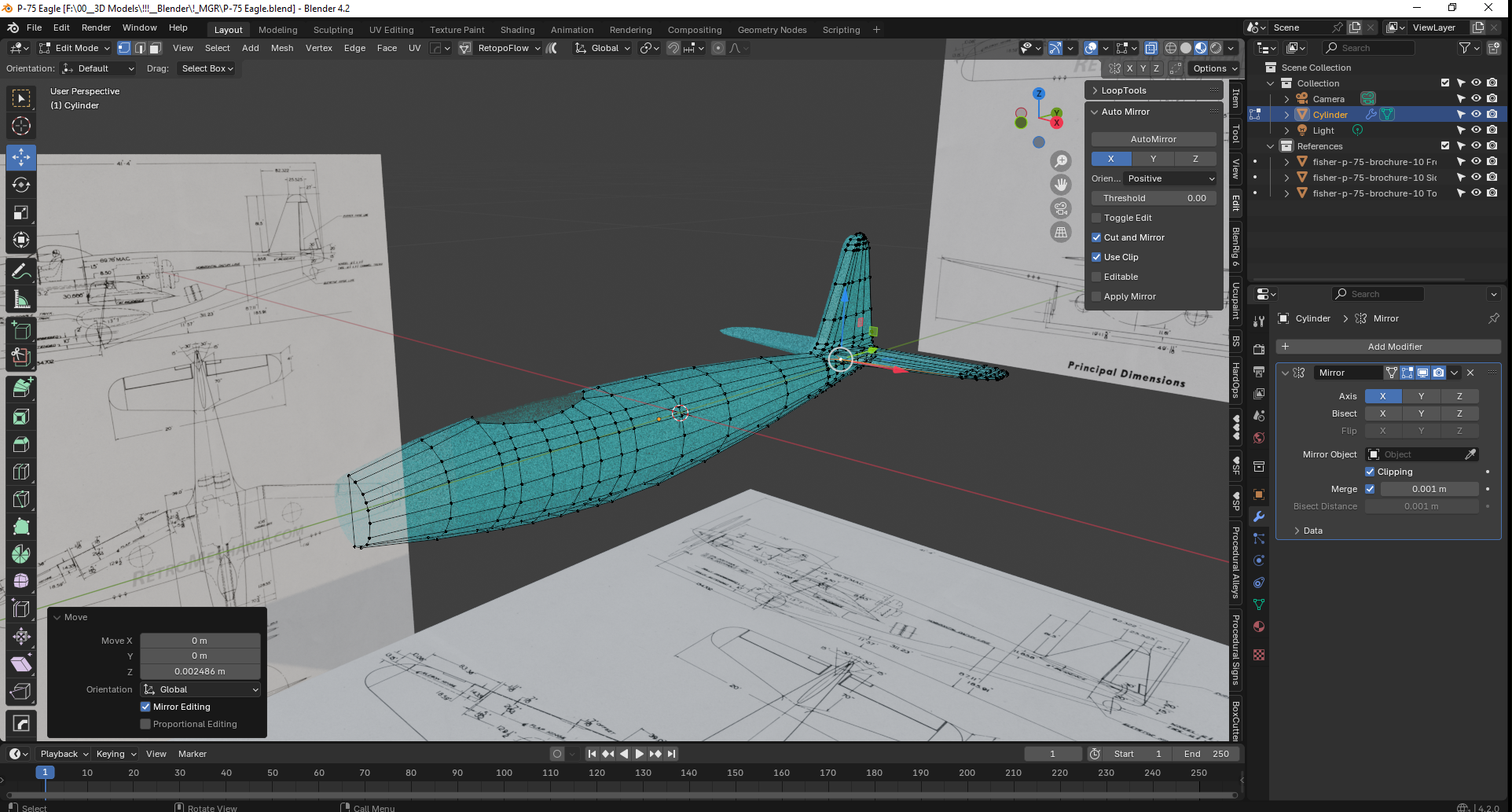Viewport: 1512px width, 812px height.
Task: Adjust the Auto Mirror Threshold field
Action: pyautogui.click(x=1154, y=198)
